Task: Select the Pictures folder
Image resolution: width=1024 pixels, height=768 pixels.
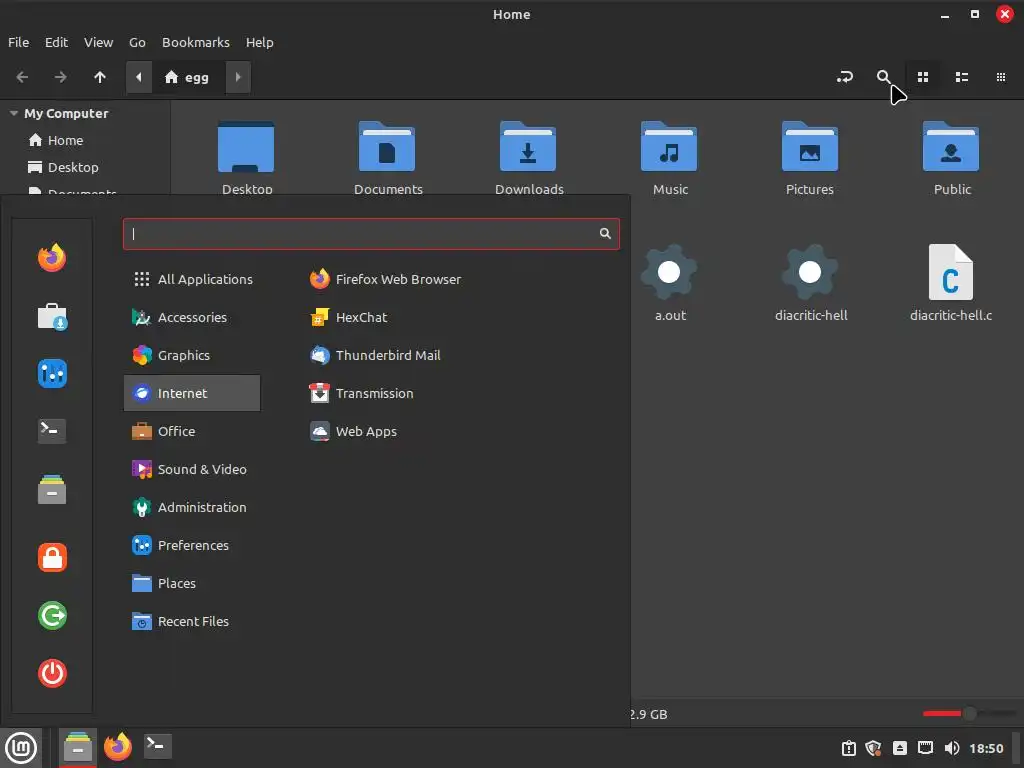Action: pos(810,159)
